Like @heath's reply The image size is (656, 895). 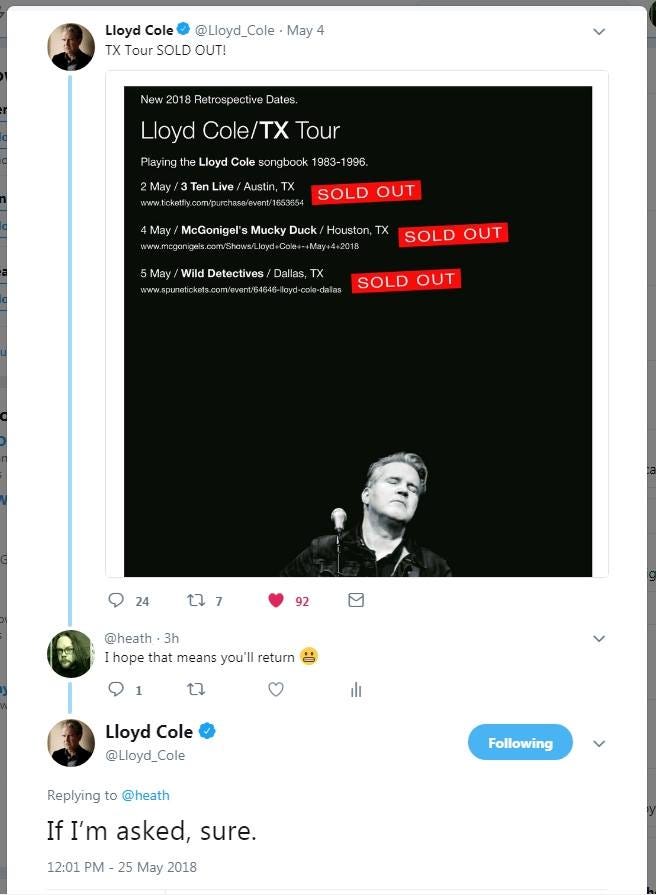[x=276, y=690]
